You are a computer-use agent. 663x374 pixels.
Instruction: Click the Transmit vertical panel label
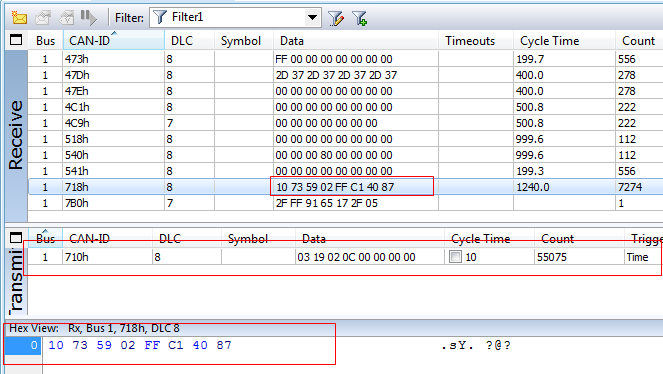pyautogui.click(x=16, y=281)
